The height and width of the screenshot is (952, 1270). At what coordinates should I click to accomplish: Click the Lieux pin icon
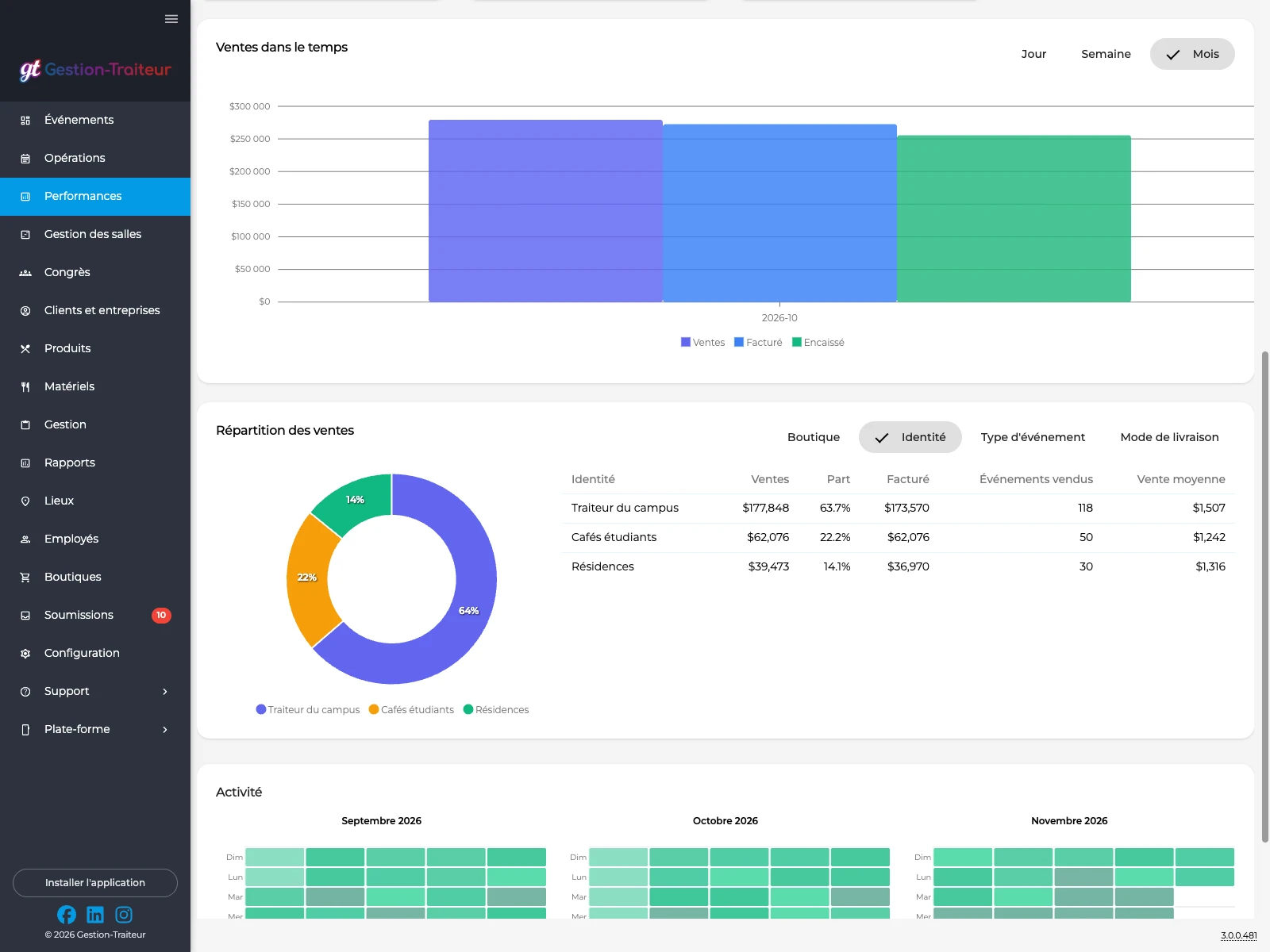pos(25,501)
